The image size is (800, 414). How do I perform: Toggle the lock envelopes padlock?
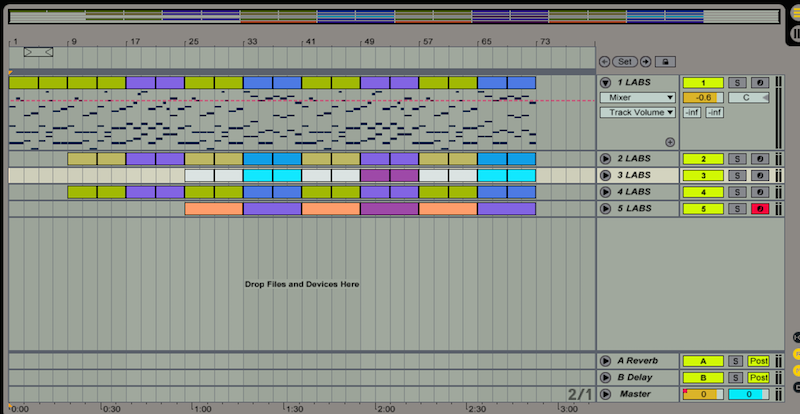(665, 62)
